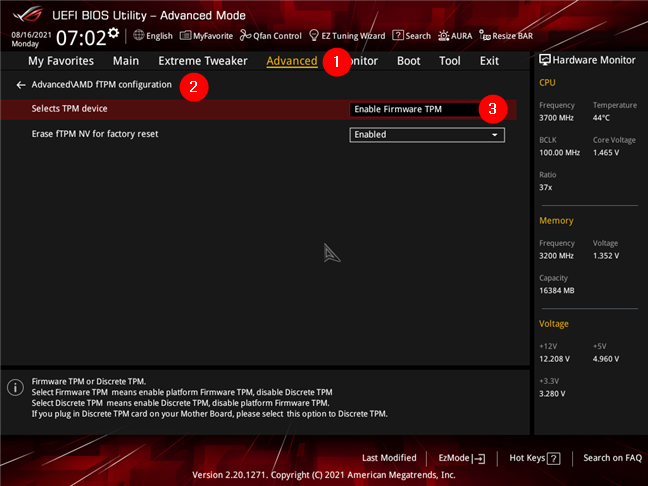This screenshot has height=486, width=648.
Task: Launch EZ Tuning Wizard bulb icon
Action: coord(314,36)
